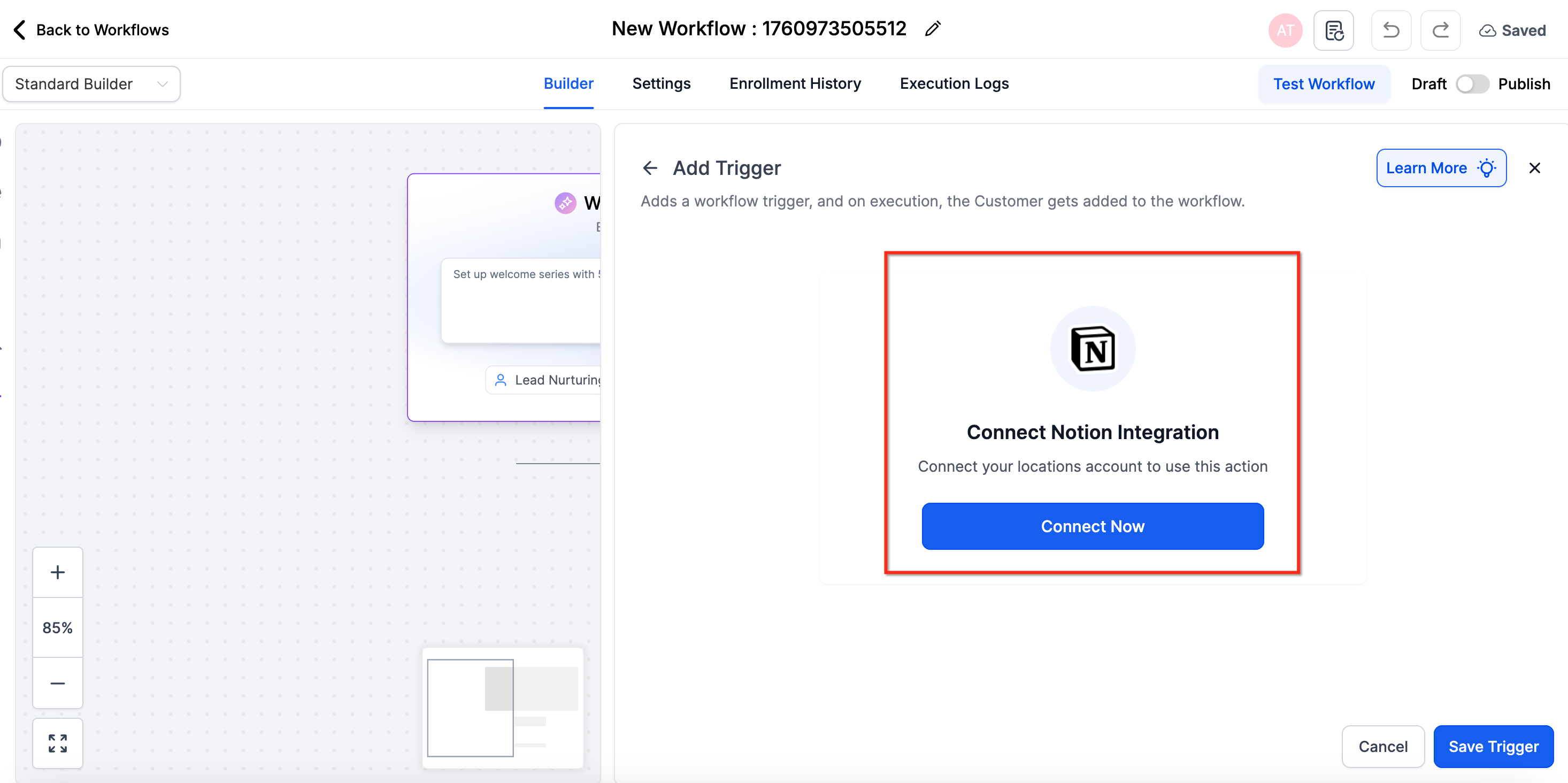This screenshot has width=1568, height=783.
Task: Zoom out canvas with minus icon
Action: (x=57, y=683)
